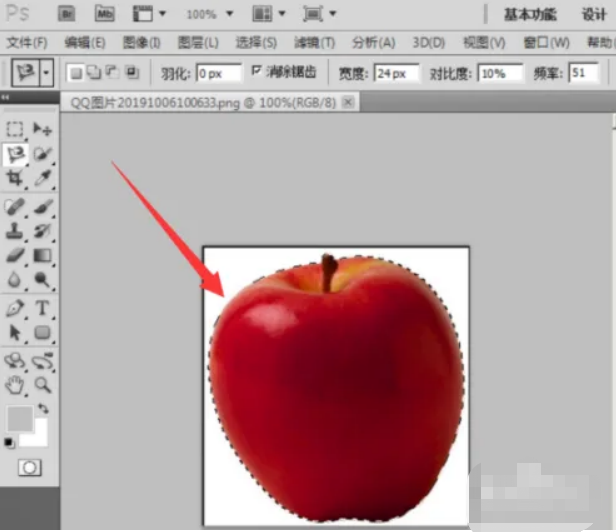Viewport: 616px width, 532px height.
Task: Select the Magnetic Lasso tool in toolbox
Action: pos(15,154)
